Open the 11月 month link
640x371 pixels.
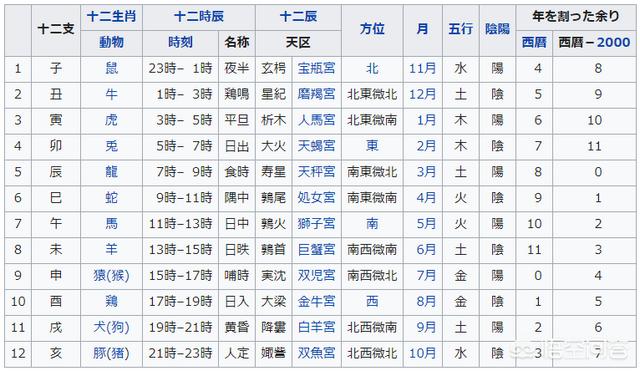(422, 68)
